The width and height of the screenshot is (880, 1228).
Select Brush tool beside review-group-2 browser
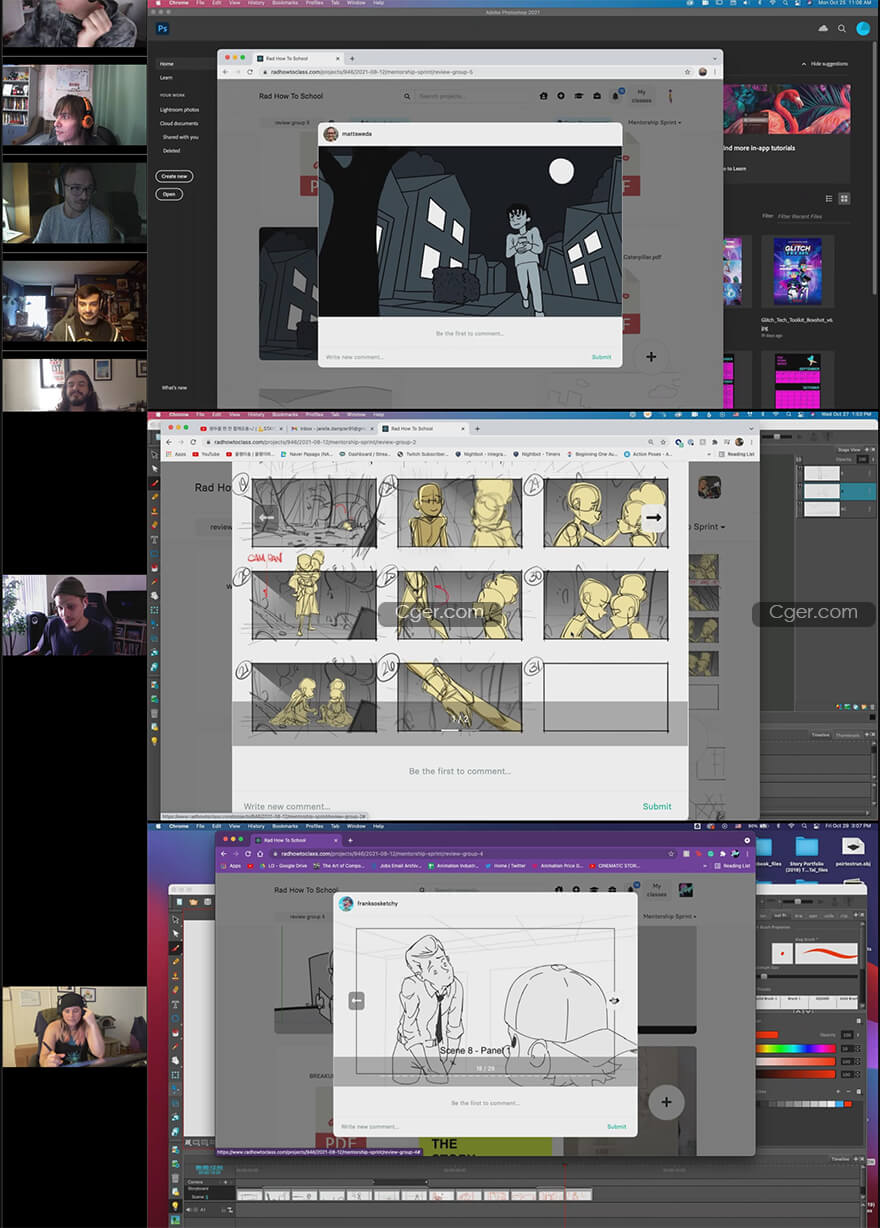tap(154, 483)
